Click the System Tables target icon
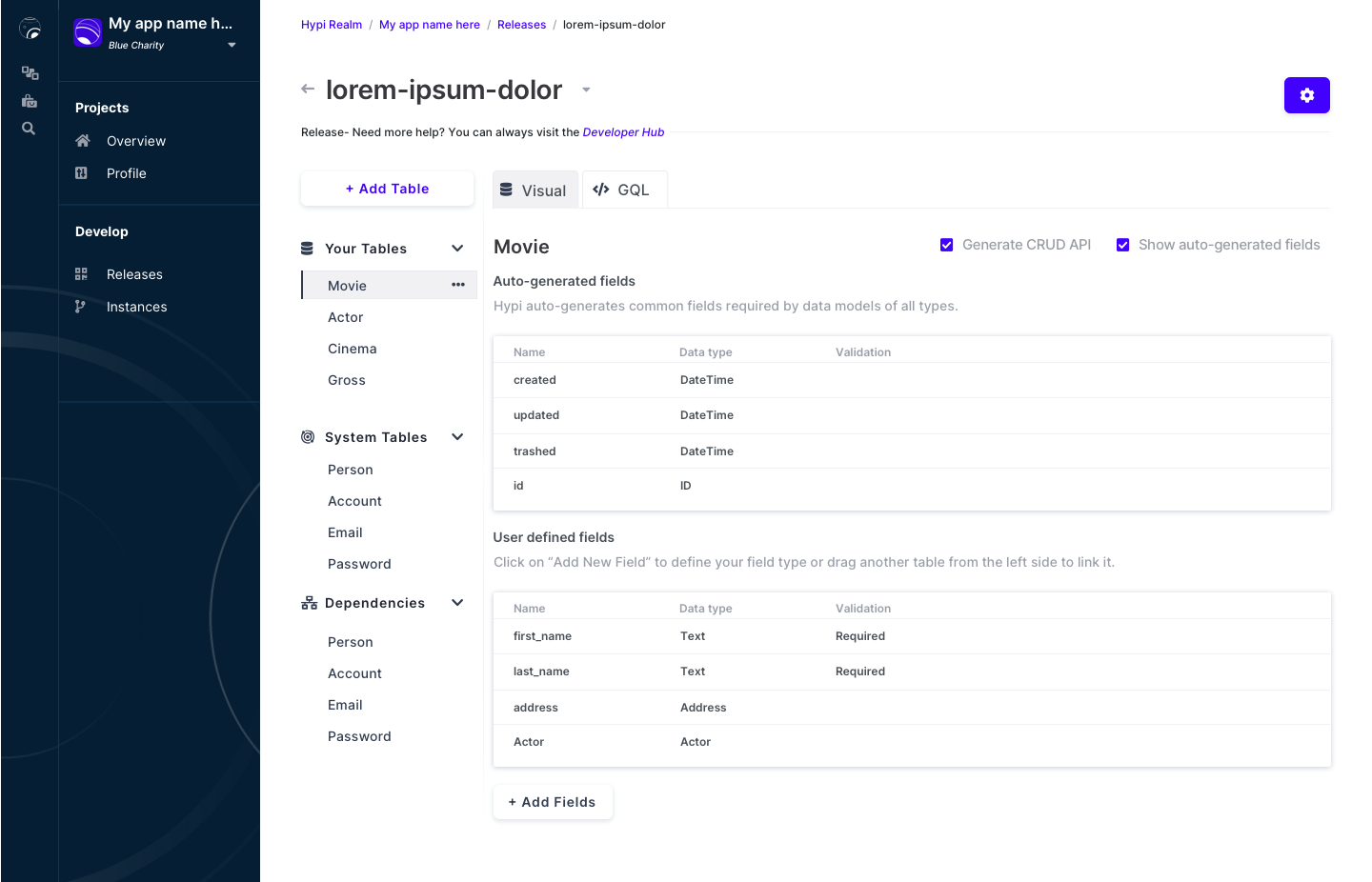The width and height of the screenshot is (1372, 882). click(308, 437)
